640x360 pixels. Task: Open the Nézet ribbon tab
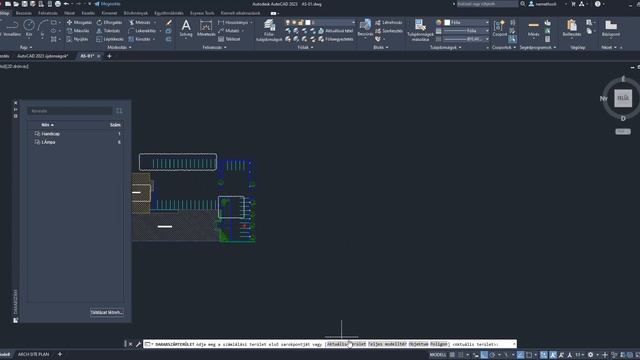[69, 13]
